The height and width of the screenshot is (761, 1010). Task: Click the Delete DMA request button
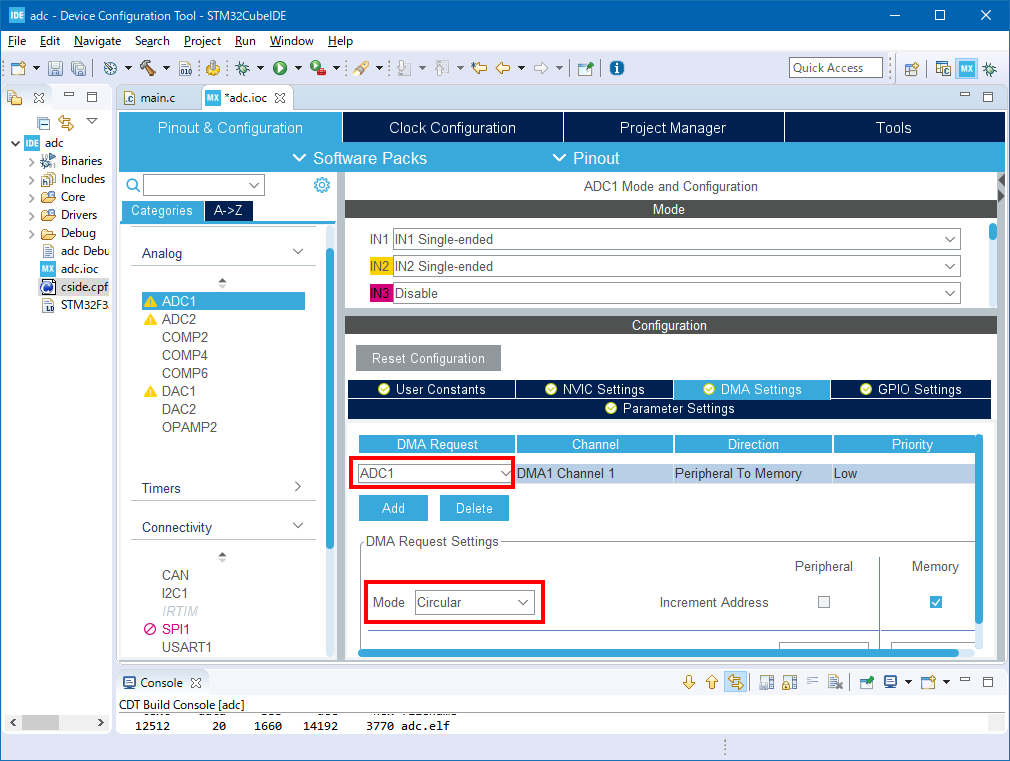point(474,508)
